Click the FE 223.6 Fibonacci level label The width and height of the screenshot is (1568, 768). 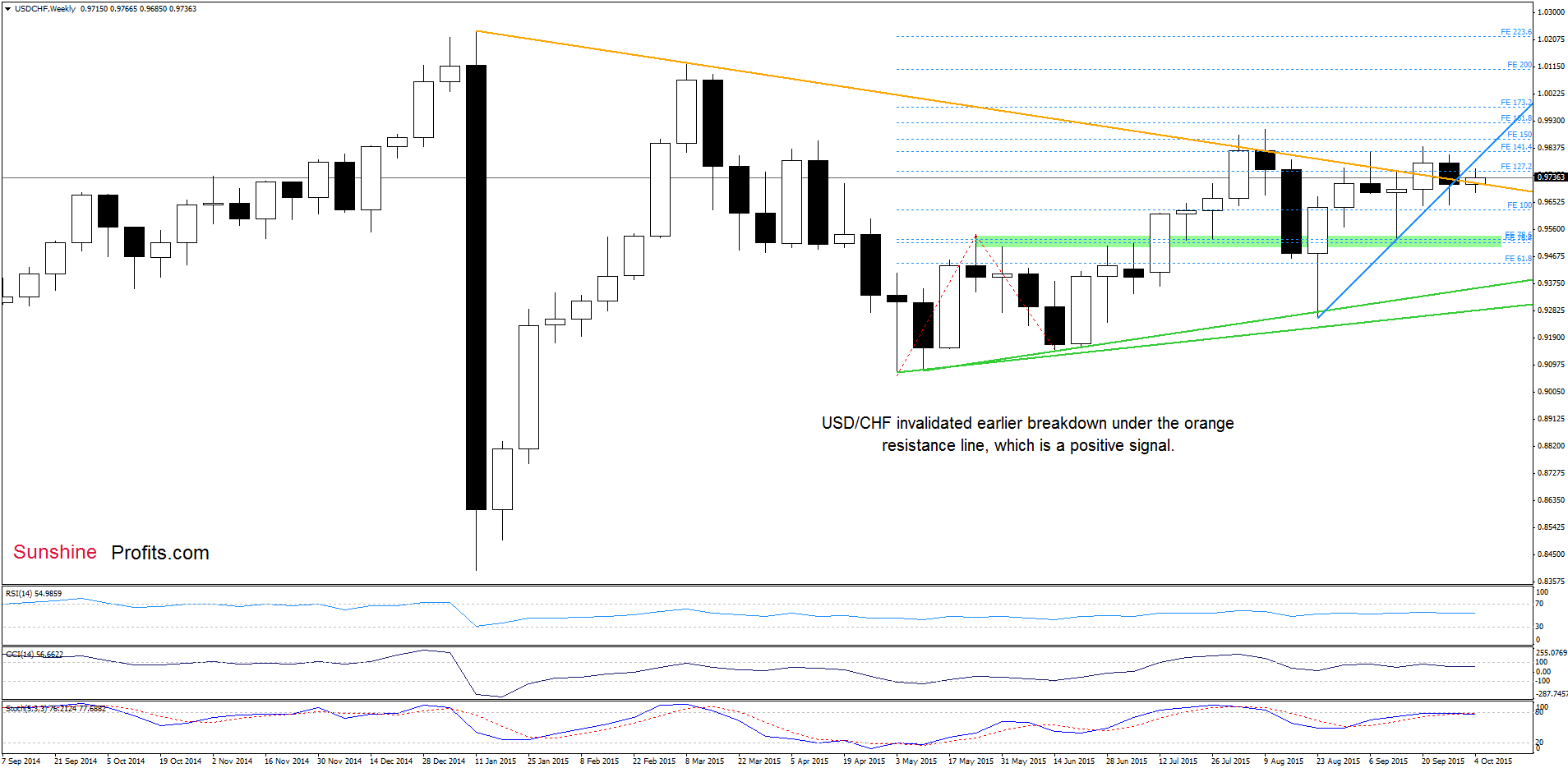click(x=1516, y=32)
